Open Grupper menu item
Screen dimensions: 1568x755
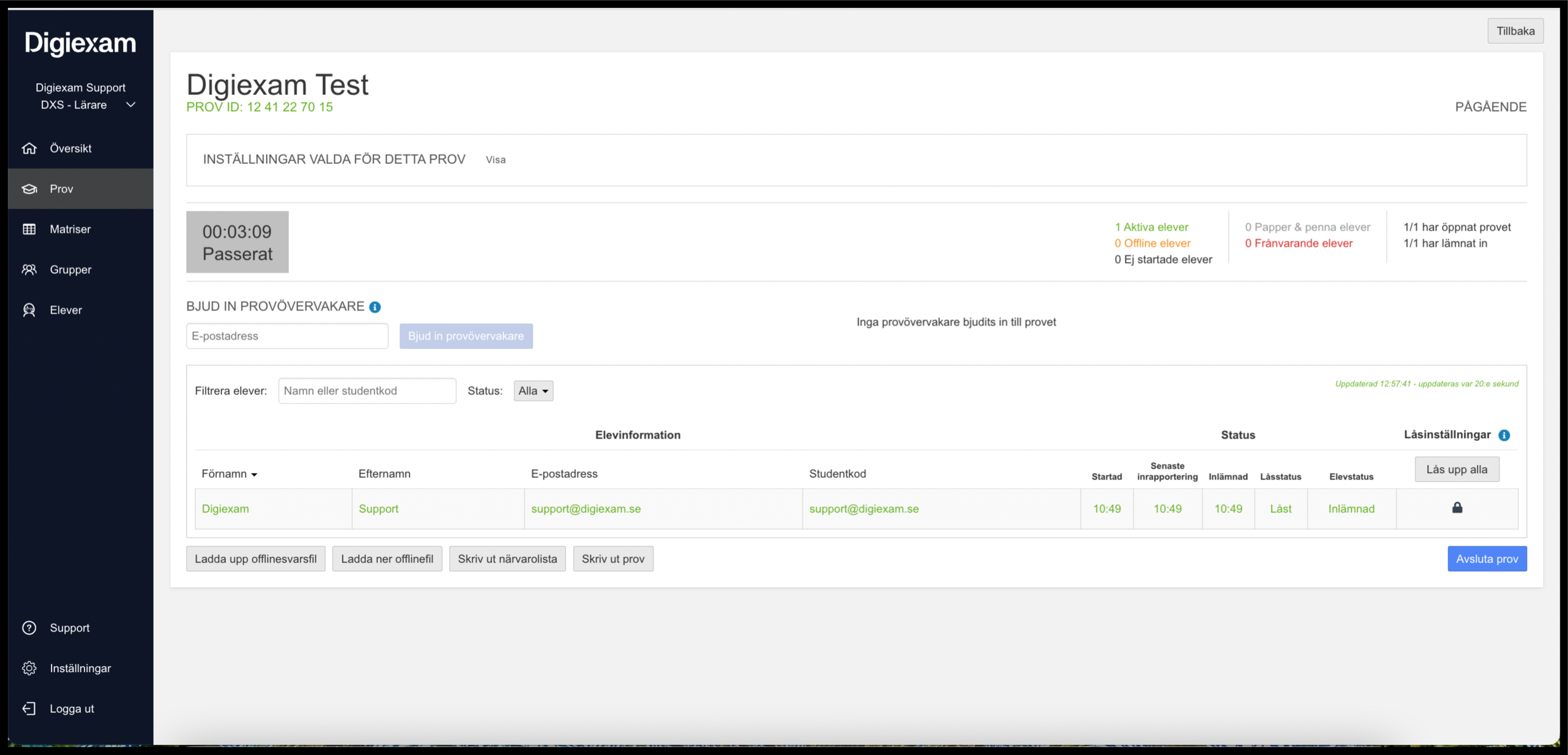point(80,269)
